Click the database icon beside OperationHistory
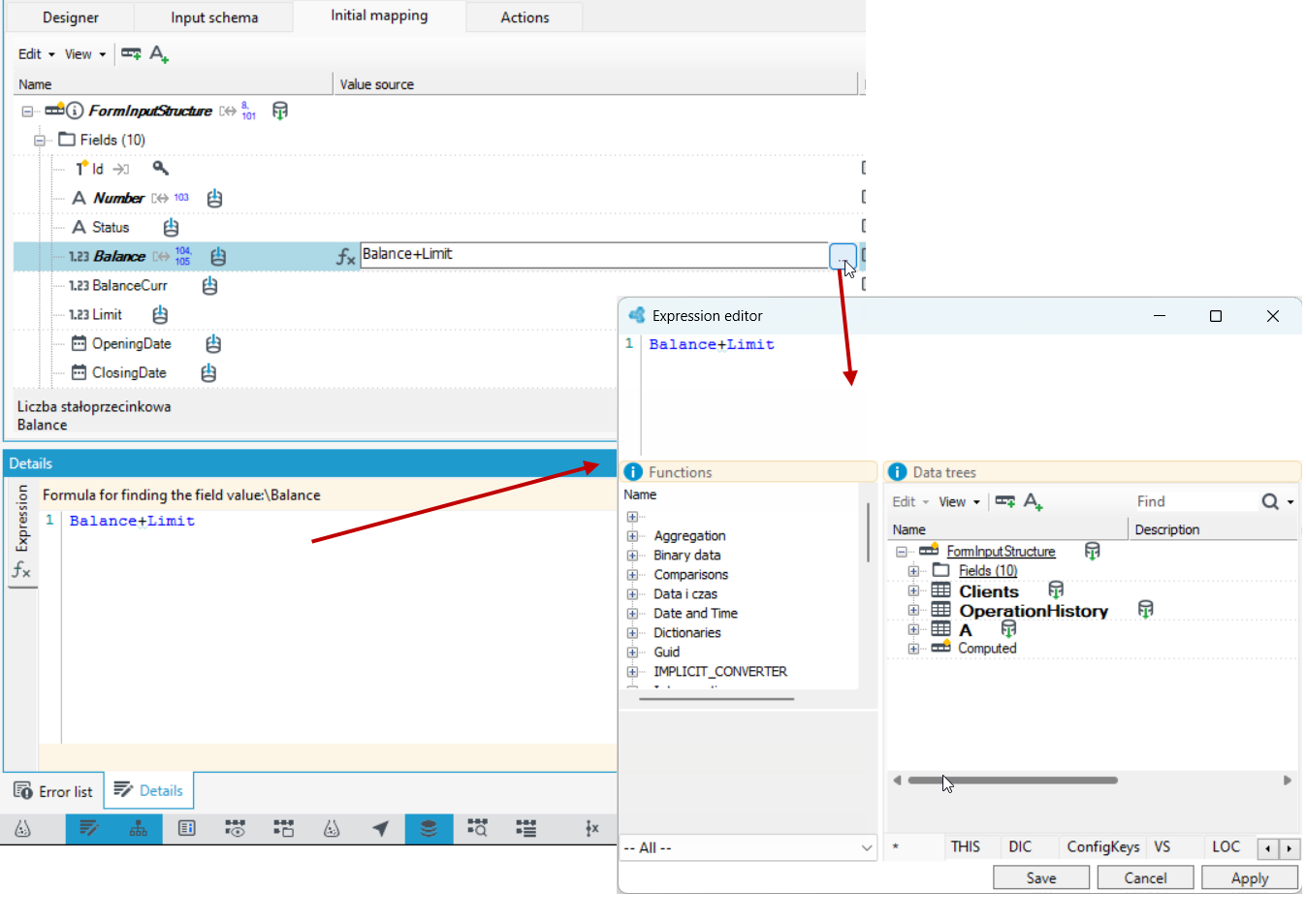Viewport: 1306px width, 924px height. (x=1145, y=609)
